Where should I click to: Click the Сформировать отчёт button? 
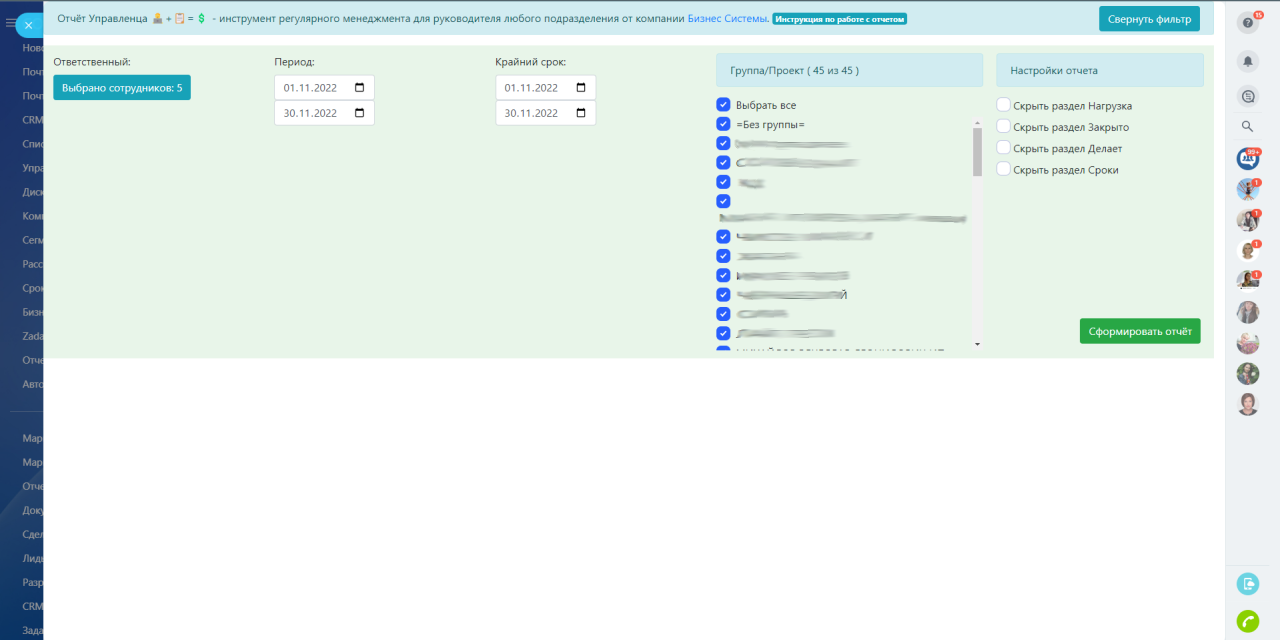point(1140,331)
